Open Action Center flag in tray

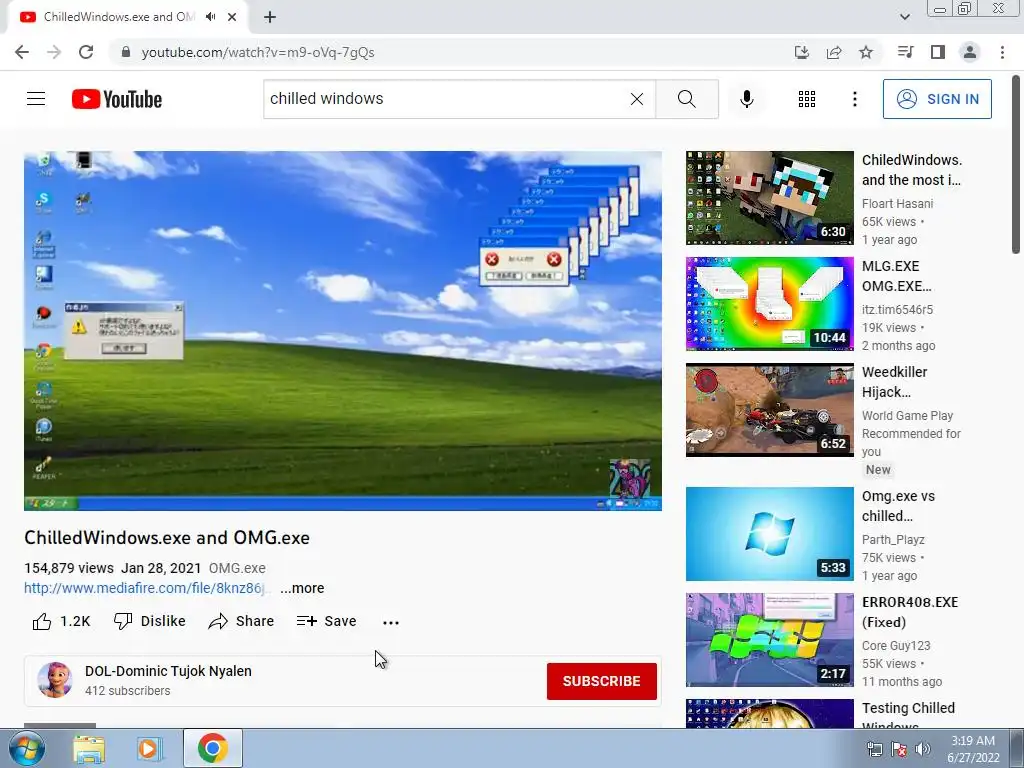899,749
